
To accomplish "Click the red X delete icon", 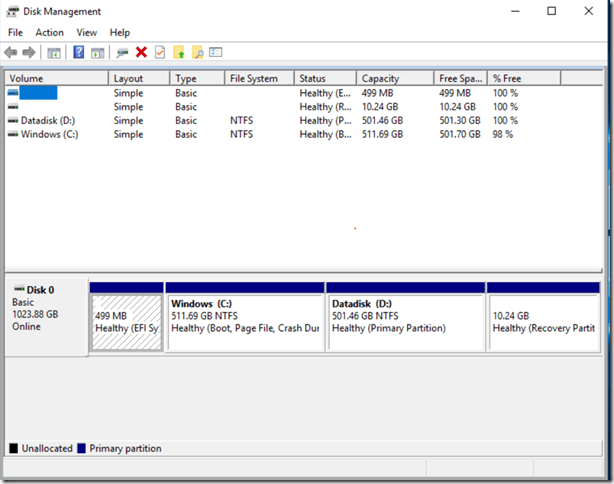I will tap(141, 52).
